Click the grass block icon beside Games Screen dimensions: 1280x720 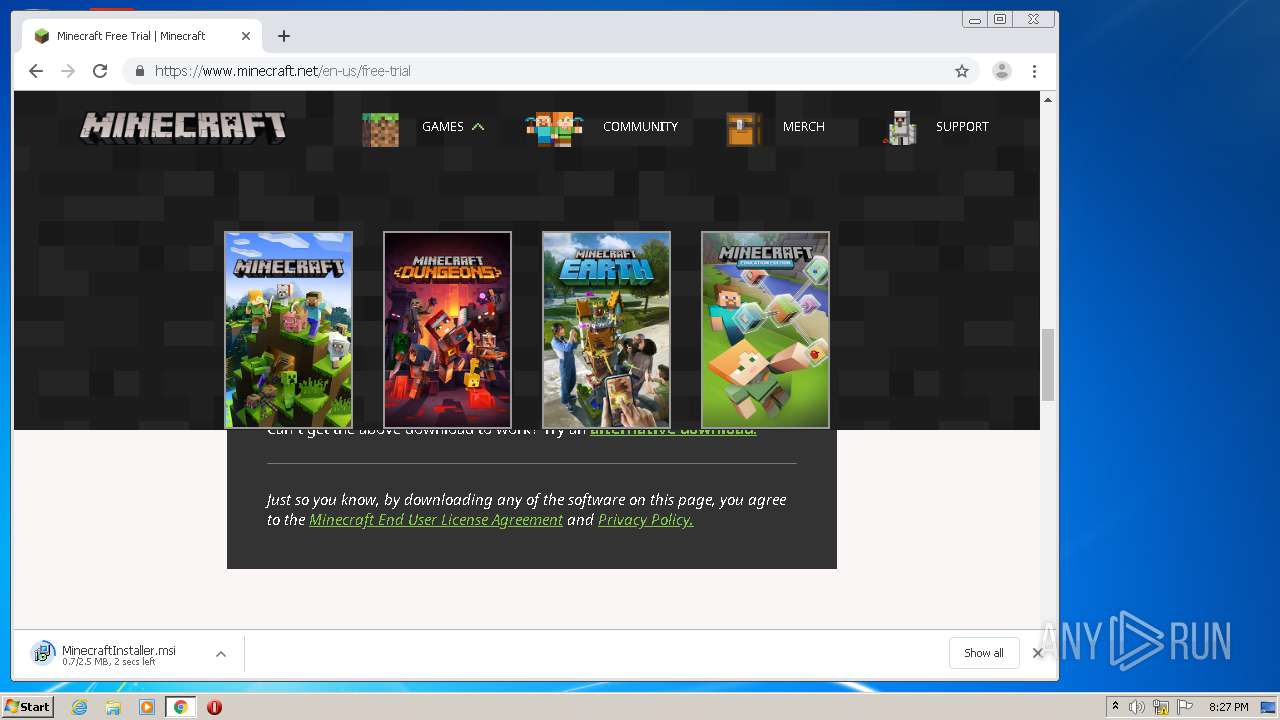(x=380, y=129)
